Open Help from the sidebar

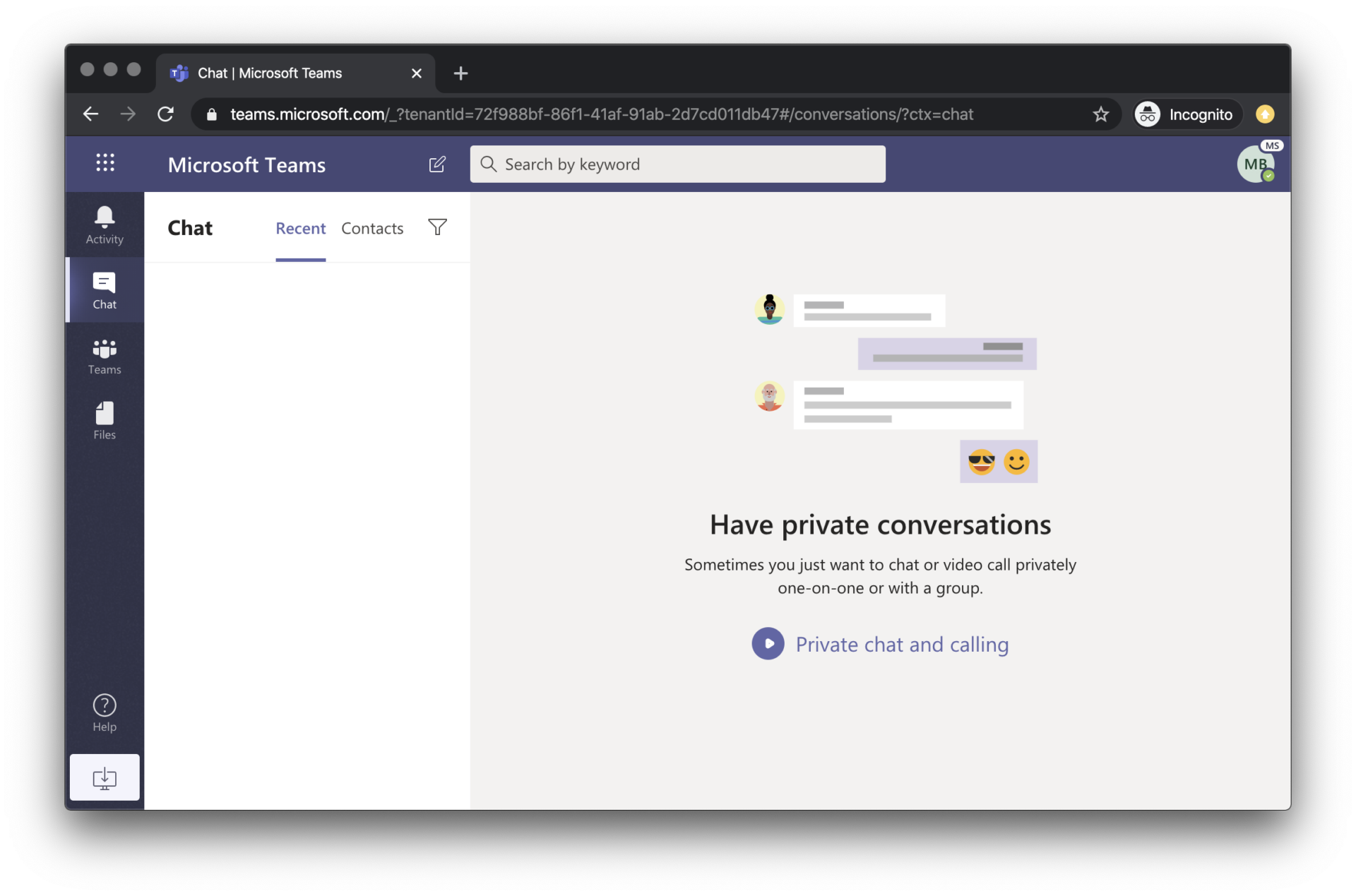105,712
